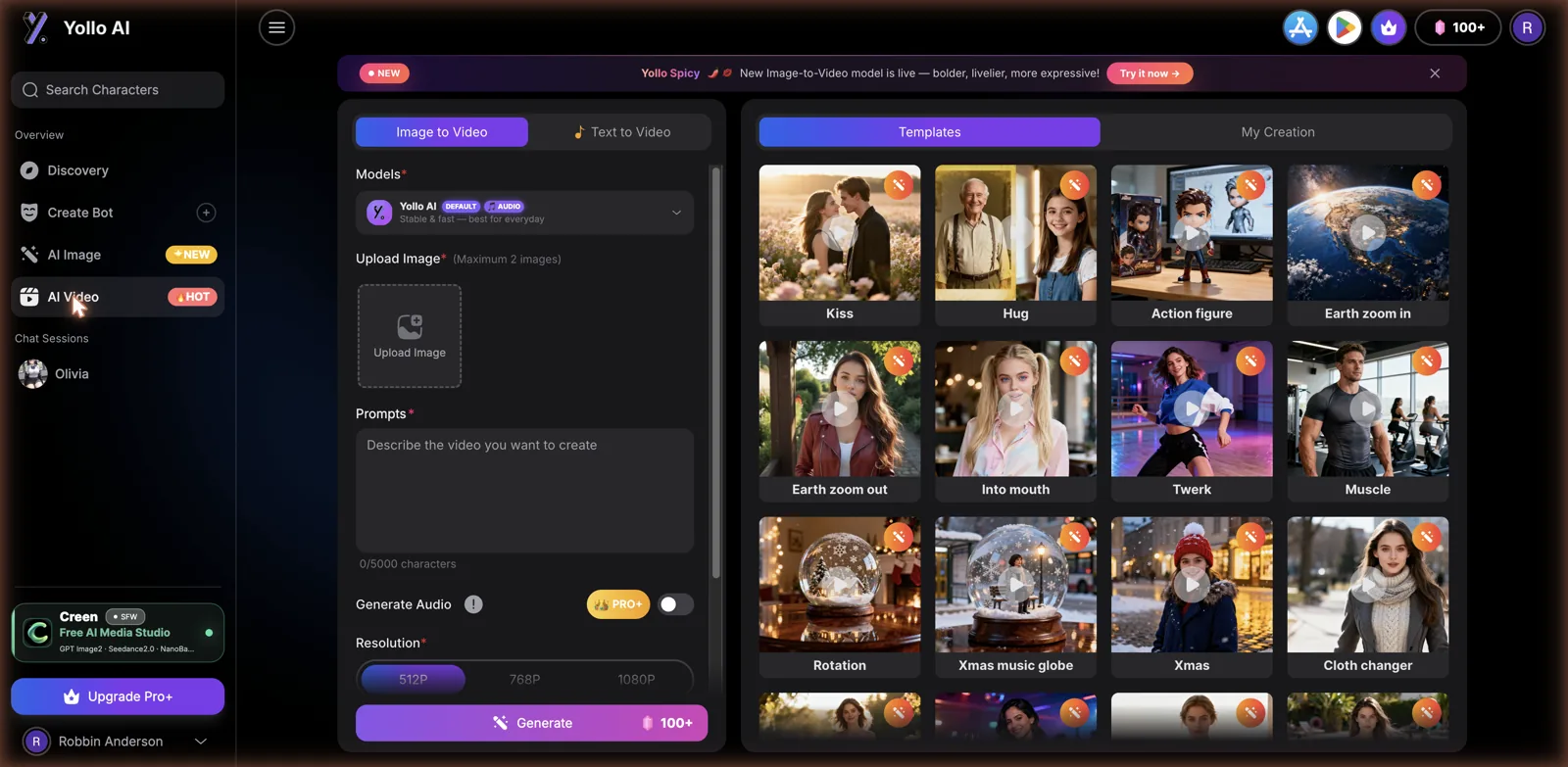Viewport: 1568px width, 767px height.
Task: Open the Yollo AI model dropdown
Action: [x=524, y=213]
